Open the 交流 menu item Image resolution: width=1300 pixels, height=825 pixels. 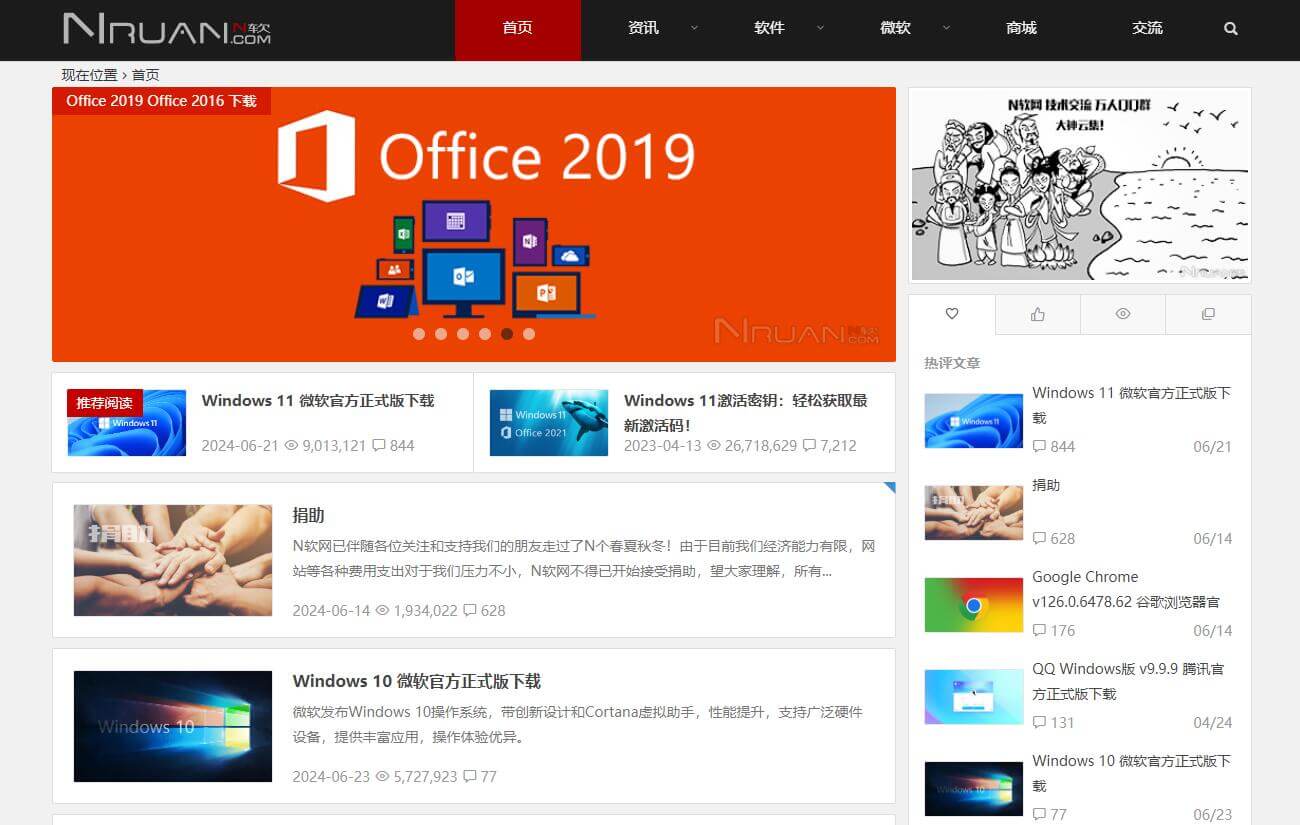[1147, 29]
